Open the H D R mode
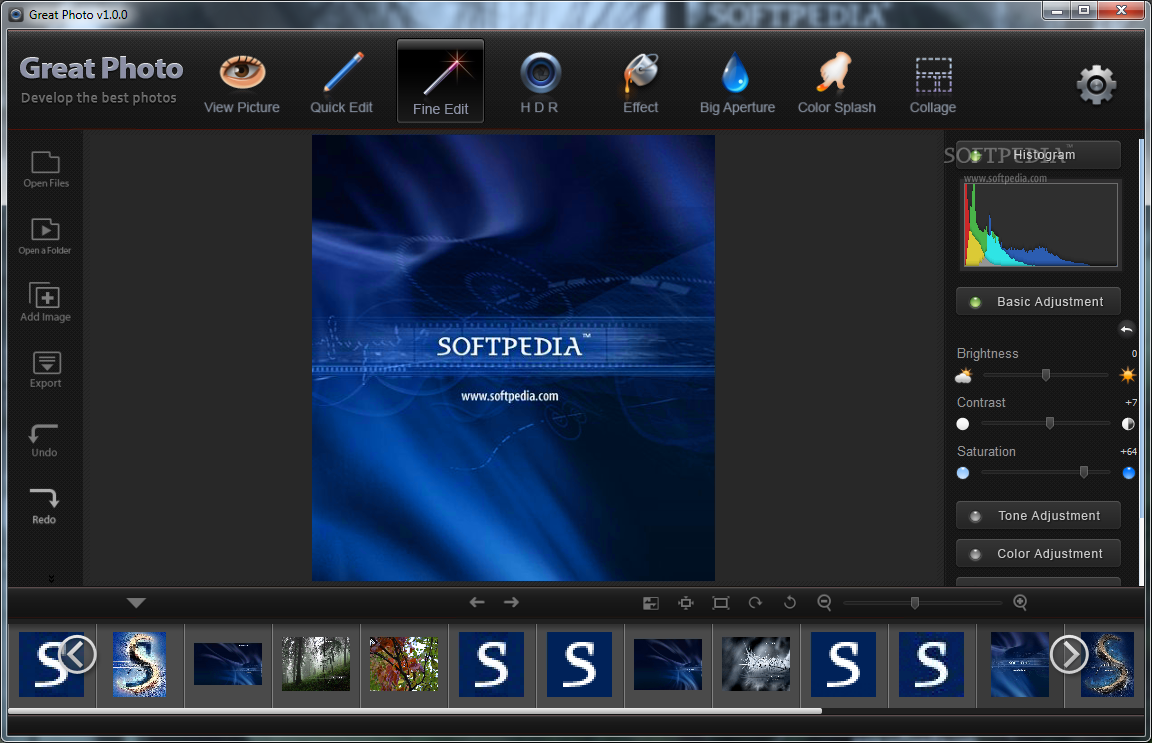This screenshot has height=743, width=1152. click(540, 84)
